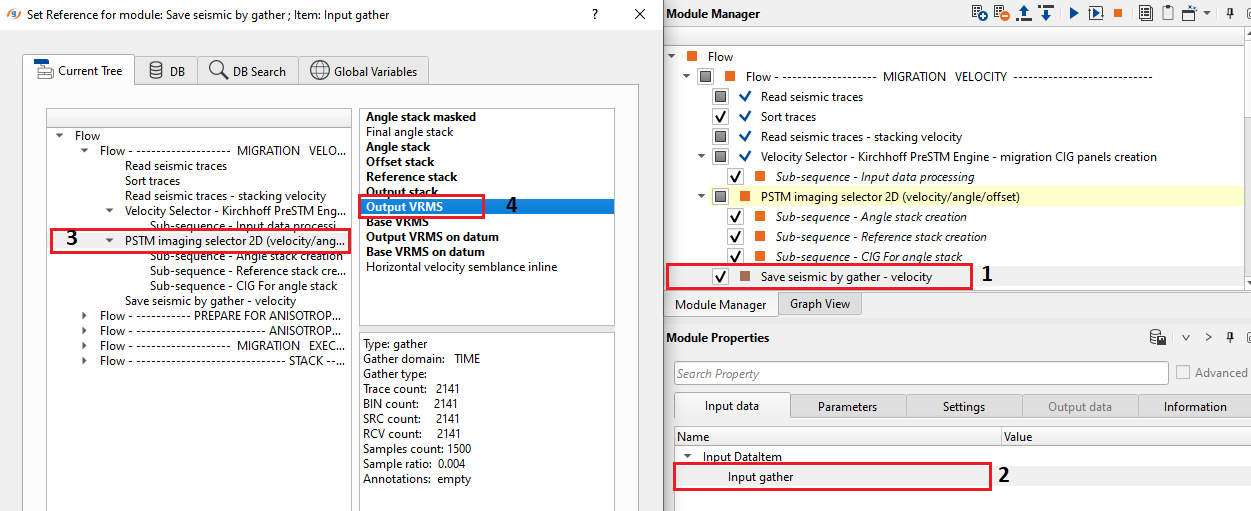Run the flow with the blue play icon
1251x511 pixels.
coord(1074,14)
